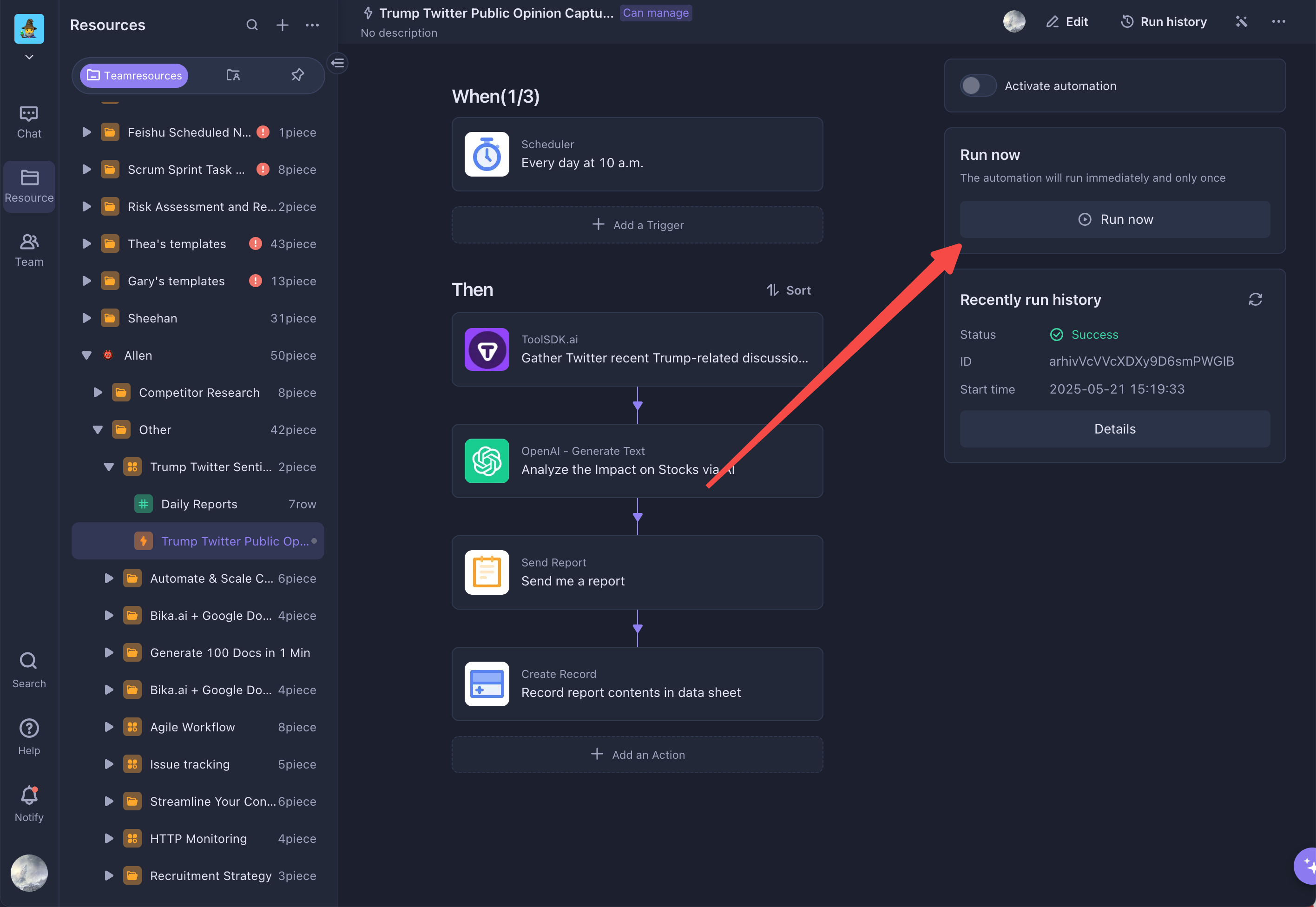The image size is (1316, 907).
Task: Add new resource with plus icon
Action: point(283,25)
